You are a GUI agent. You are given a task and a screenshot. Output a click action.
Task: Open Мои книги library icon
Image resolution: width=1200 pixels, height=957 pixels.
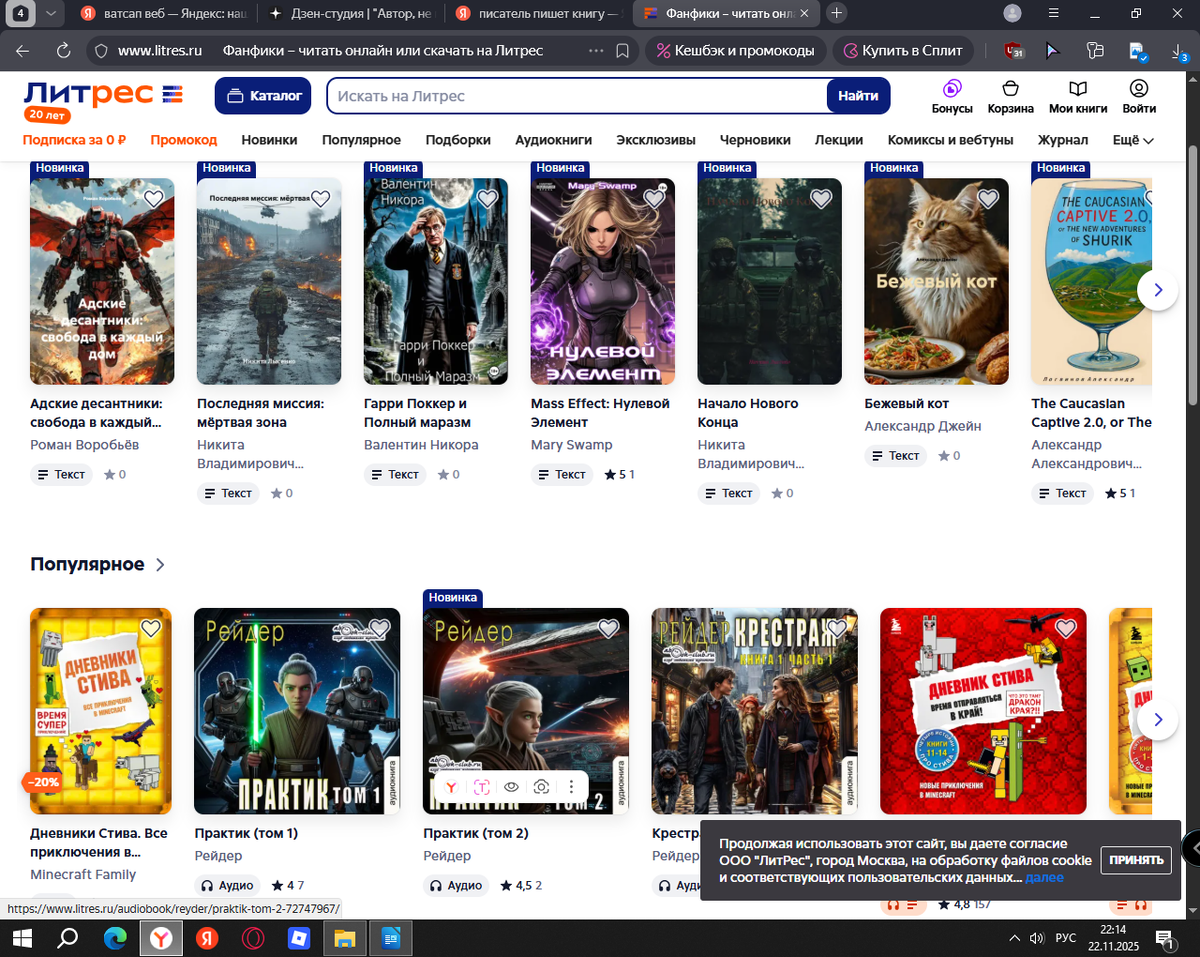[1078, 96]
